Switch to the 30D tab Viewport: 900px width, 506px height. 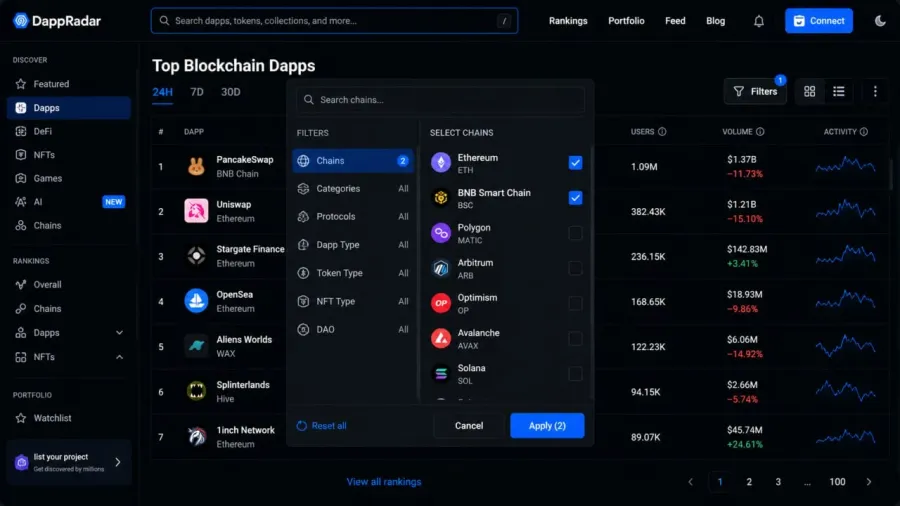tap(231, 92)
